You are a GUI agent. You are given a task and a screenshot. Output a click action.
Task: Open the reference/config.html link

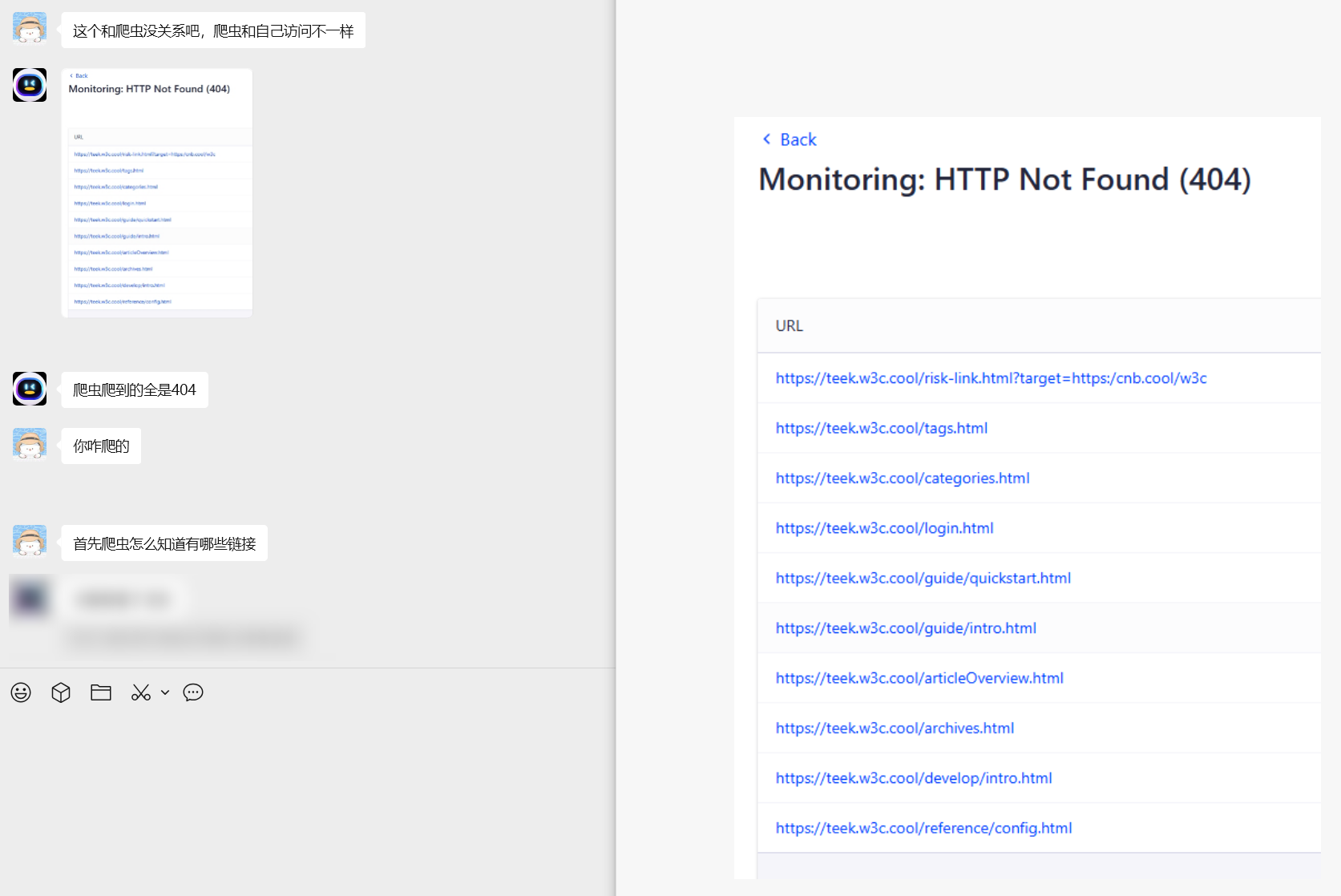[923, 828]
